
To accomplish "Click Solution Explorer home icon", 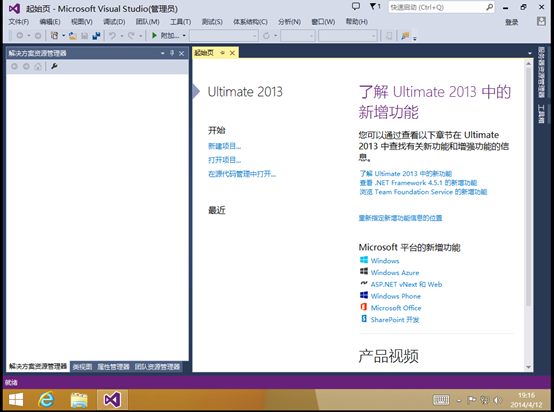I will click(38, 66).
